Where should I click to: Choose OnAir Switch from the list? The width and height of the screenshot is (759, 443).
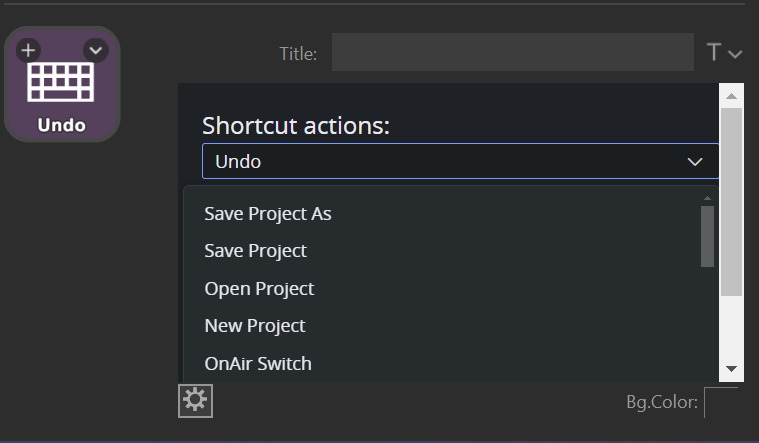point(258,363)
